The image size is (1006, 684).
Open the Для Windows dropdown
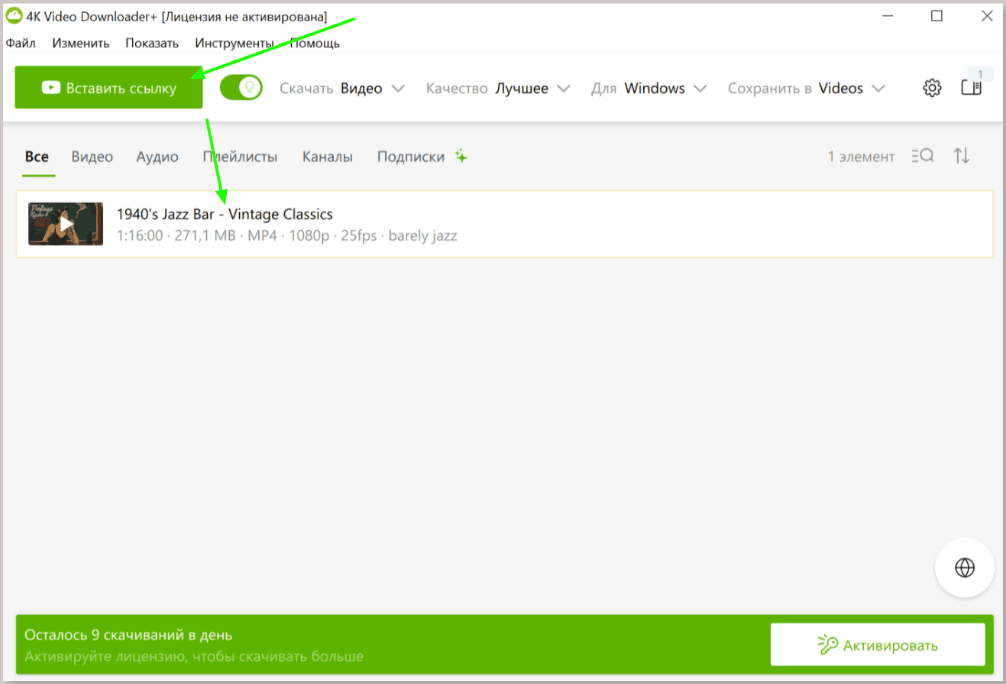(x=649, y=89)
